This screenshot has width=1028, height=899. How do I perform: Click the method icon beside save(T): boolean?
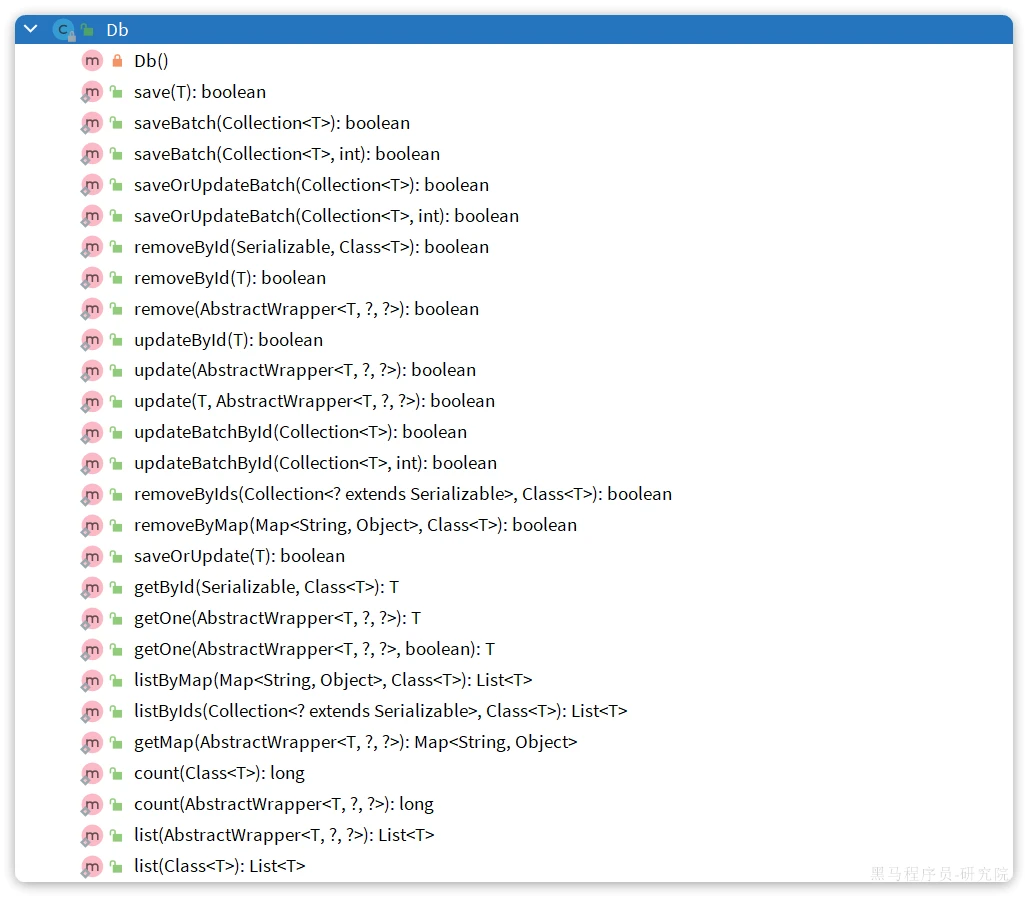click(92, 92)
